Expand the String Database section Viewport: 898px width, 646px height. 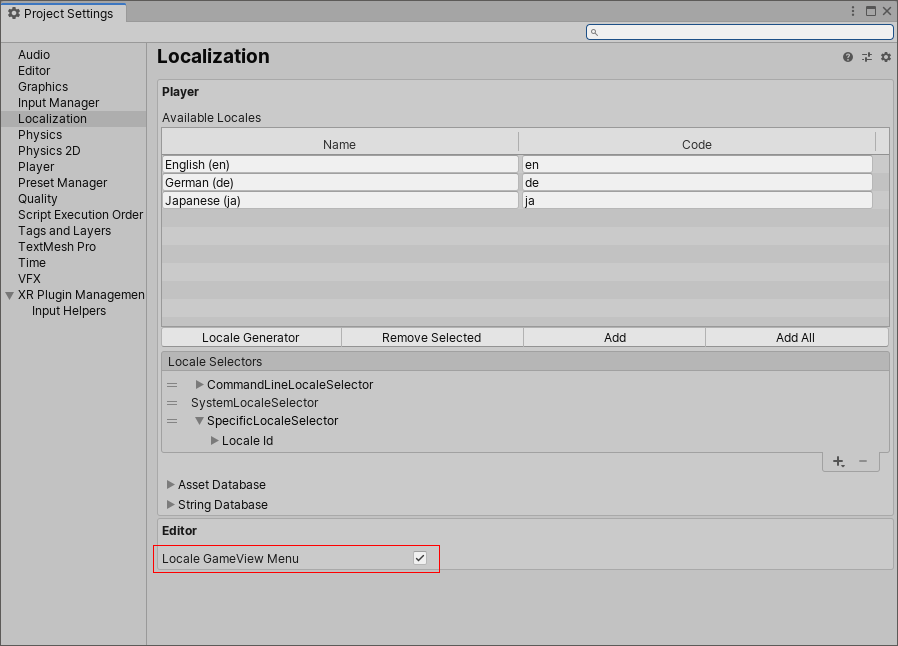[170, 504]
